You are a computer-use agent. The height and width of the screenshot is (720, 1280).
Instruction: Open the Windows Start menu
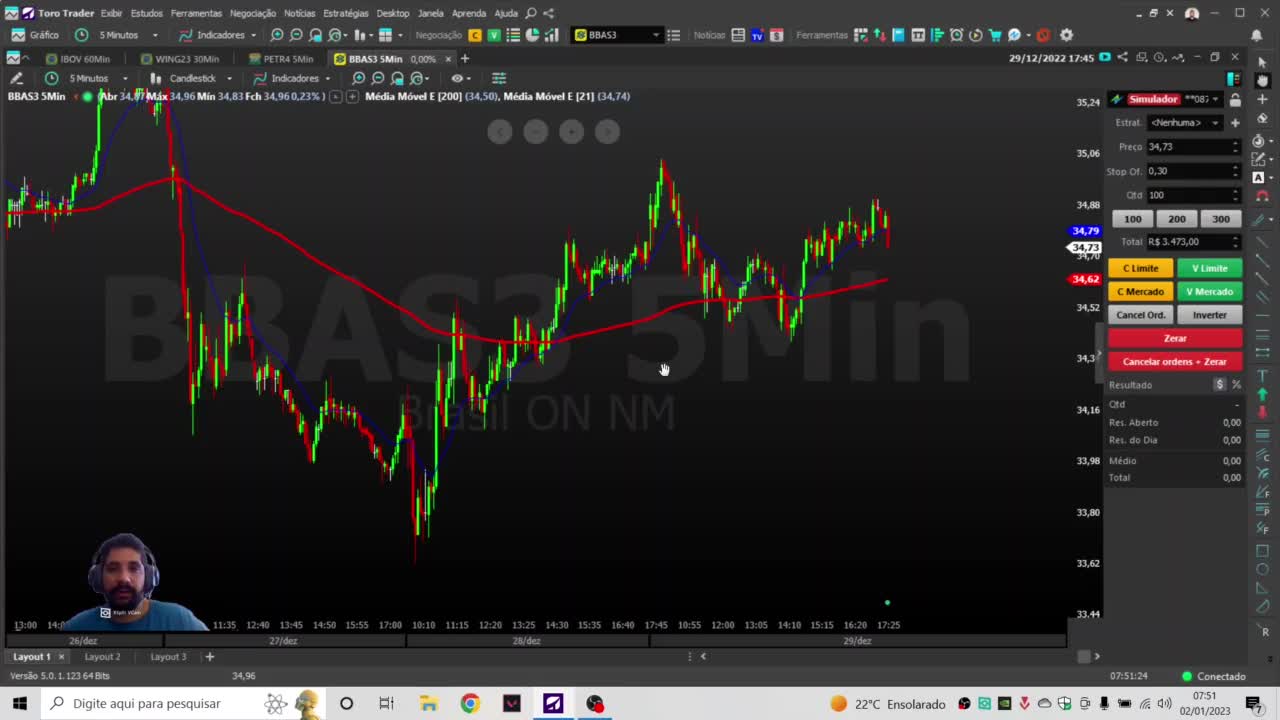20,704
